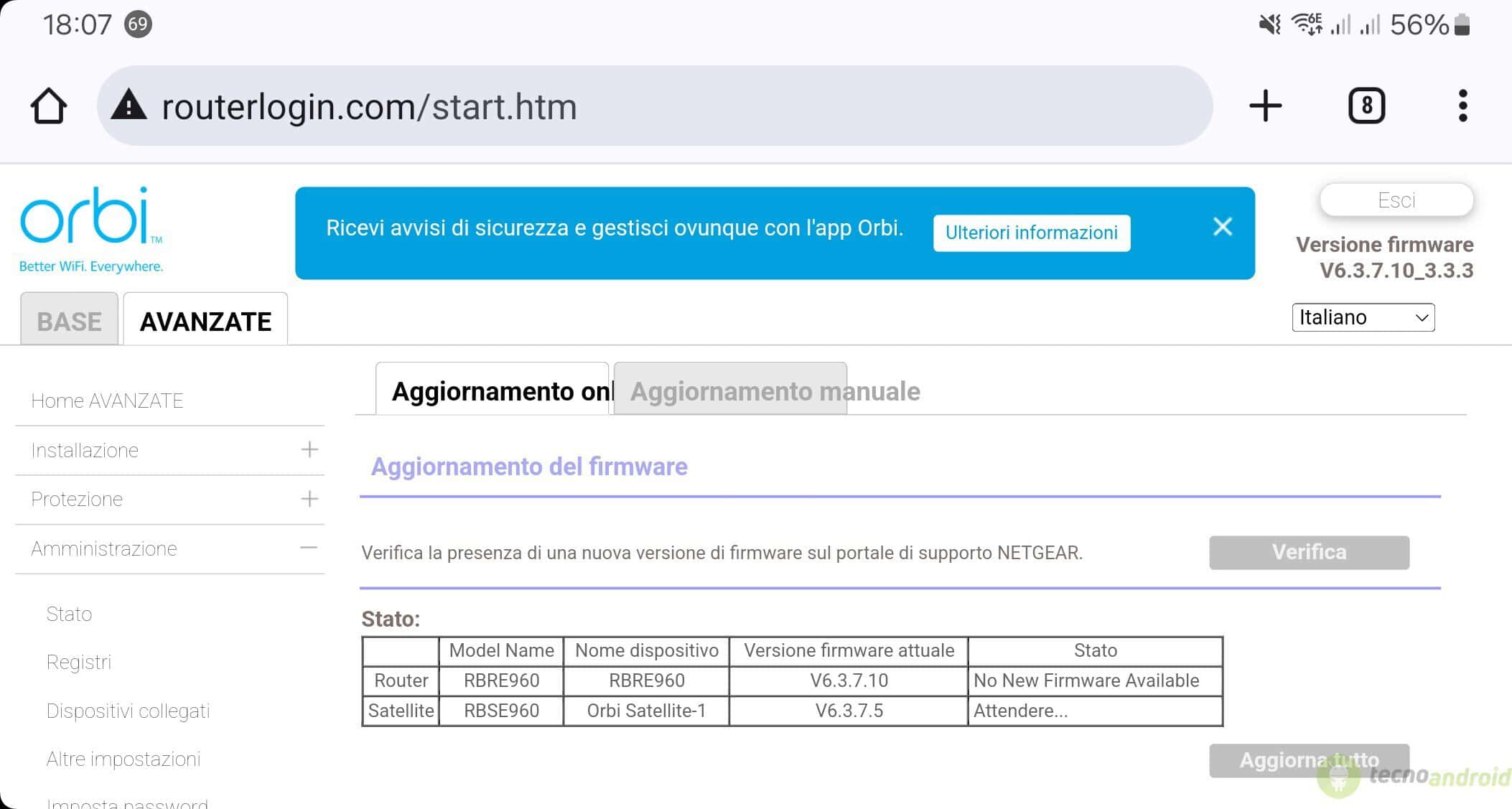The width and height of the screenshot is (1512, 809).
Task: Click firmware version V6.3.7.5 cell
Action: click(x=849, y=711)
